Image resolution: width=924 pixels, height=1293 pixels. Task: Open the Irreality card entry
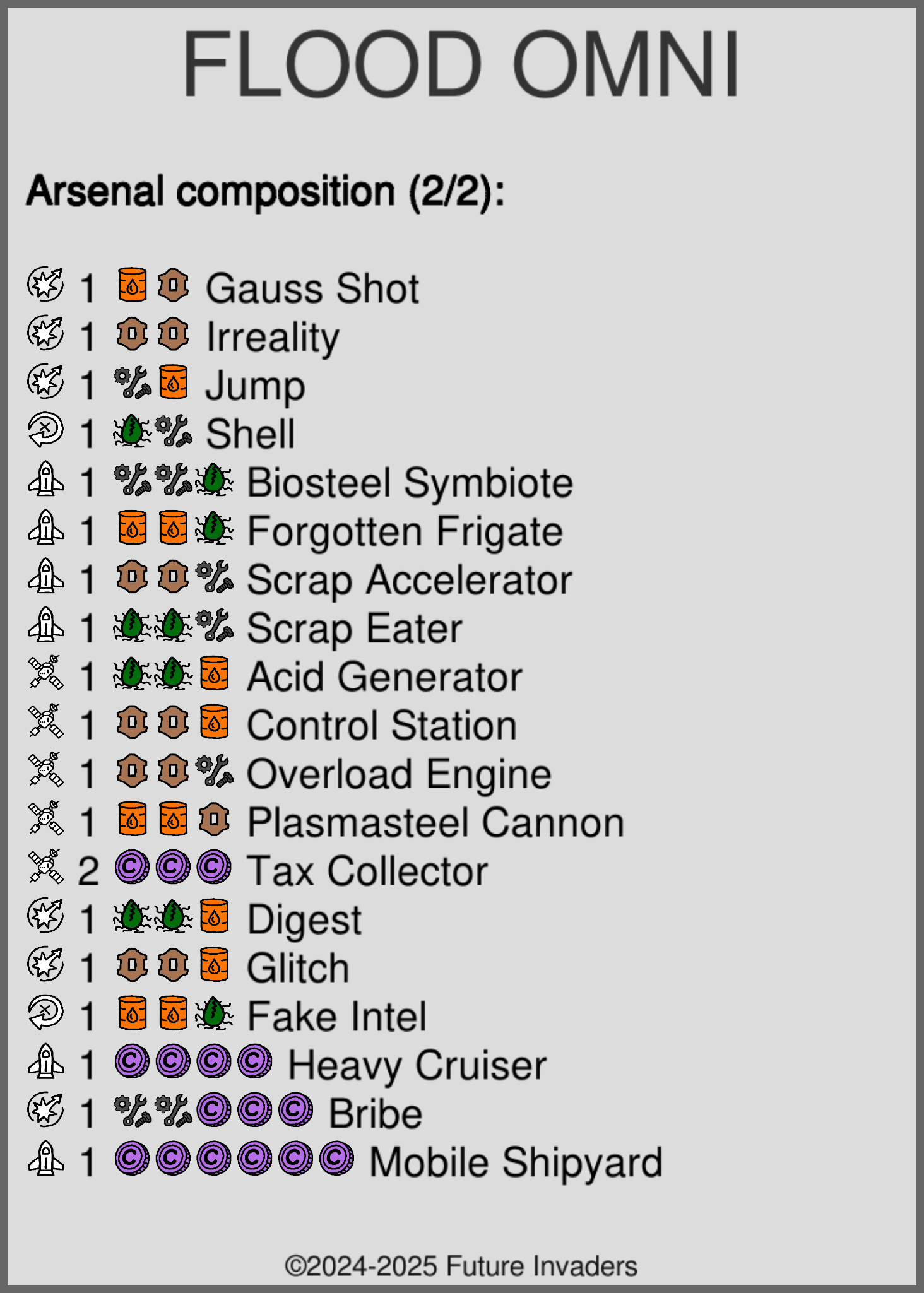pyautogui.click(x=273, y=337)
